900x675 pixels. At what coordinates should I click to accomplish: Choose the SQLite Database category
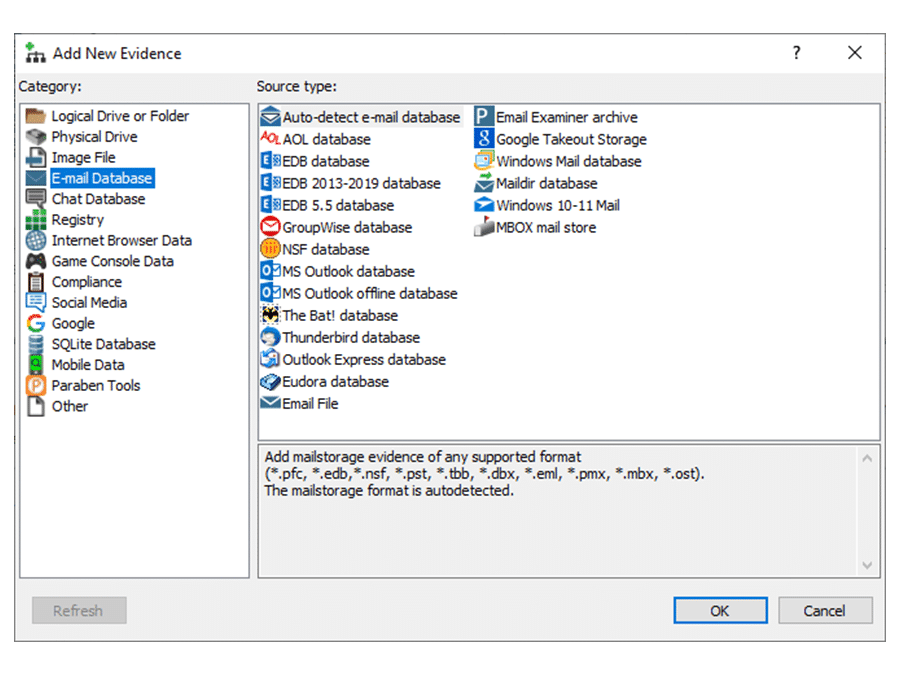(103, 344)
